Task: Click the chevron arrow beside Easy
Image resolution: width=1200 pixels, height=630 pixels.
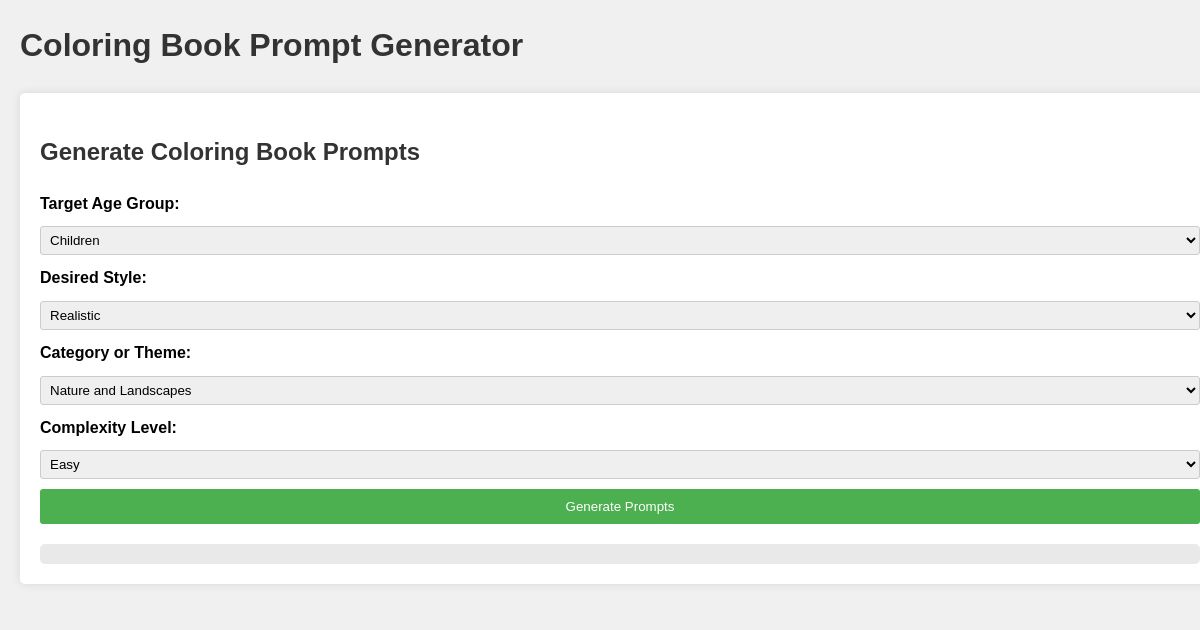Action: pos(1190,464)
